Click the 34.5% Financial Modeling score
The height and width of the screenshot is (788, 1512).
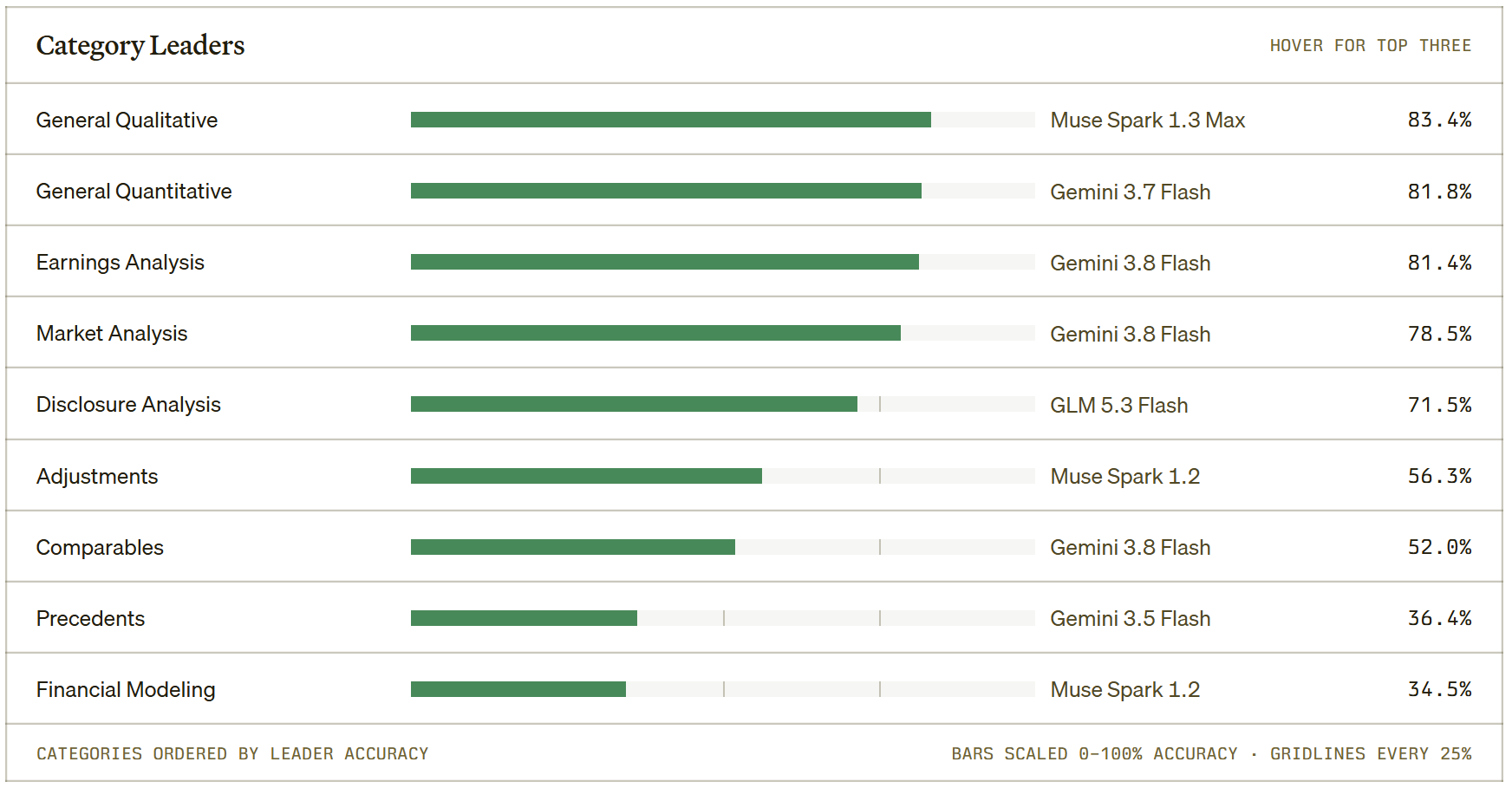(1439, 689)
